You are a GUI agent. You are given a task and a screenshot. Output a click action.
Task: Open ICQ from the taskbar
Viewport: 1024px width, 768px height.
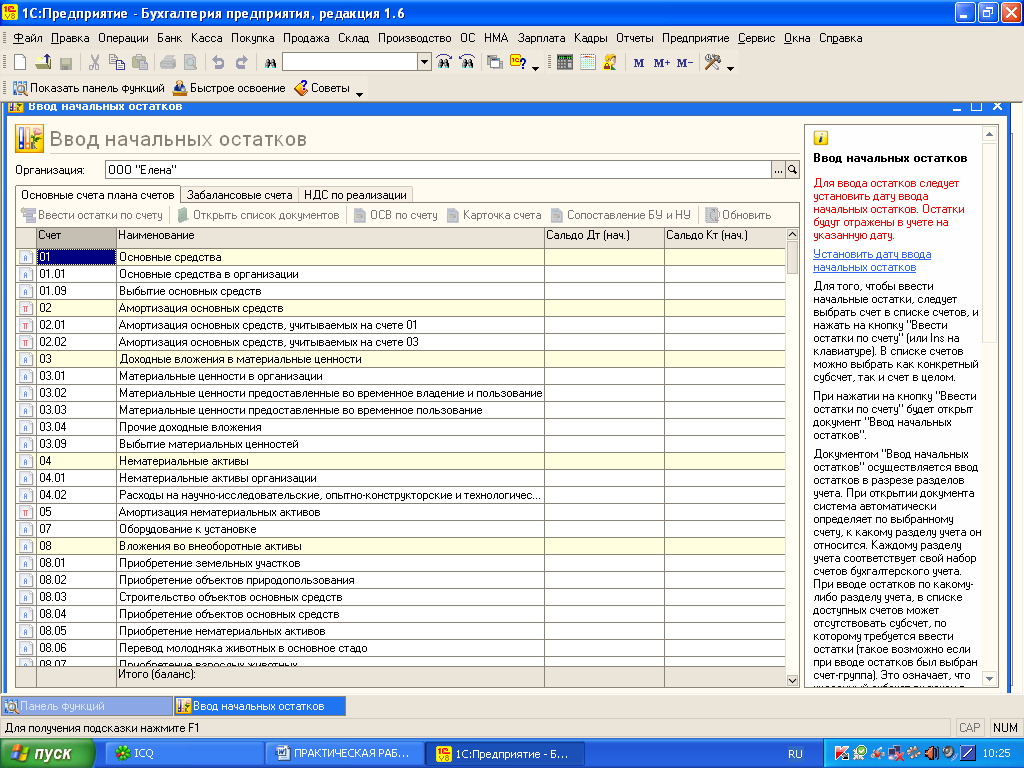coord(185,754)
